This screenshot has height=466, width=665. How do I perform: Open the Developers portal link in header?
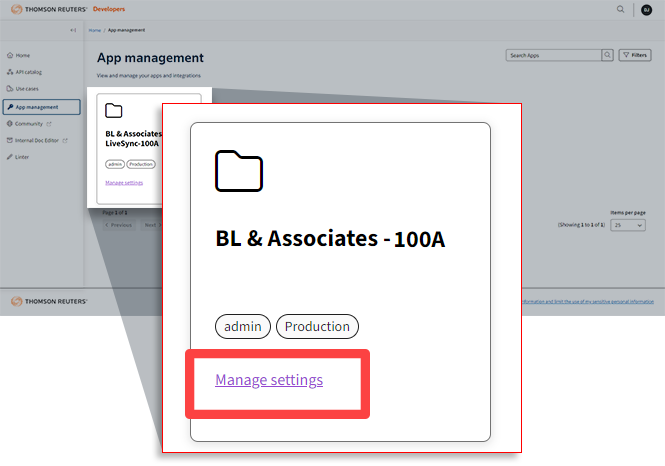(109, 9)
